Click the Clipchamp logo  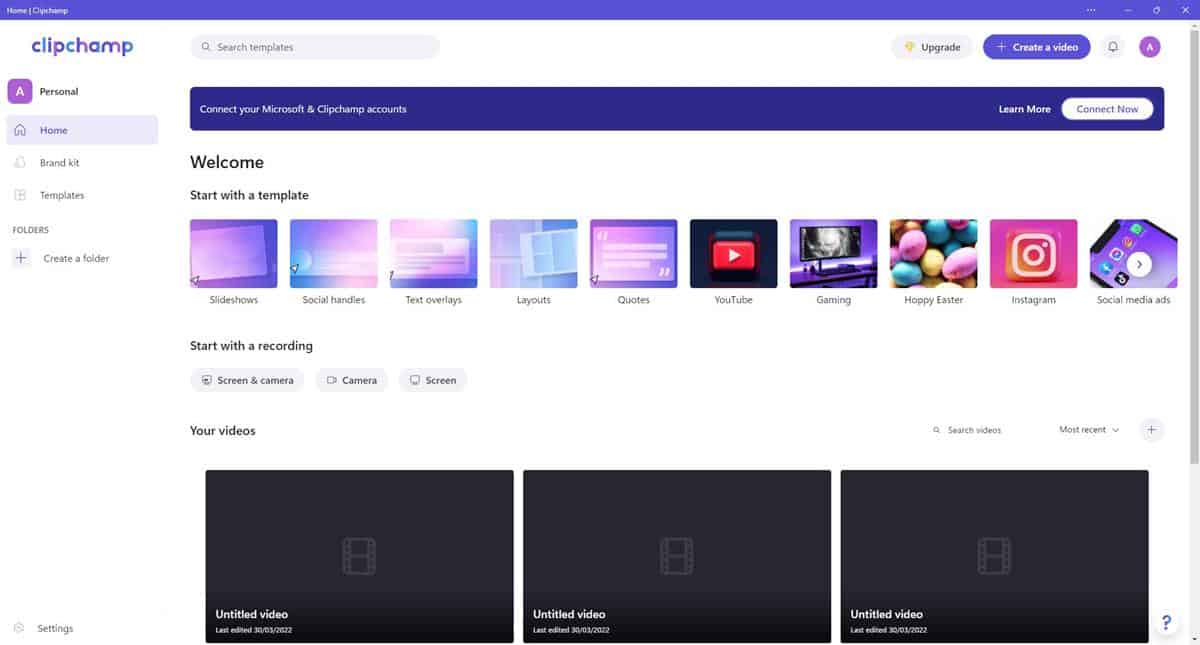82,46
